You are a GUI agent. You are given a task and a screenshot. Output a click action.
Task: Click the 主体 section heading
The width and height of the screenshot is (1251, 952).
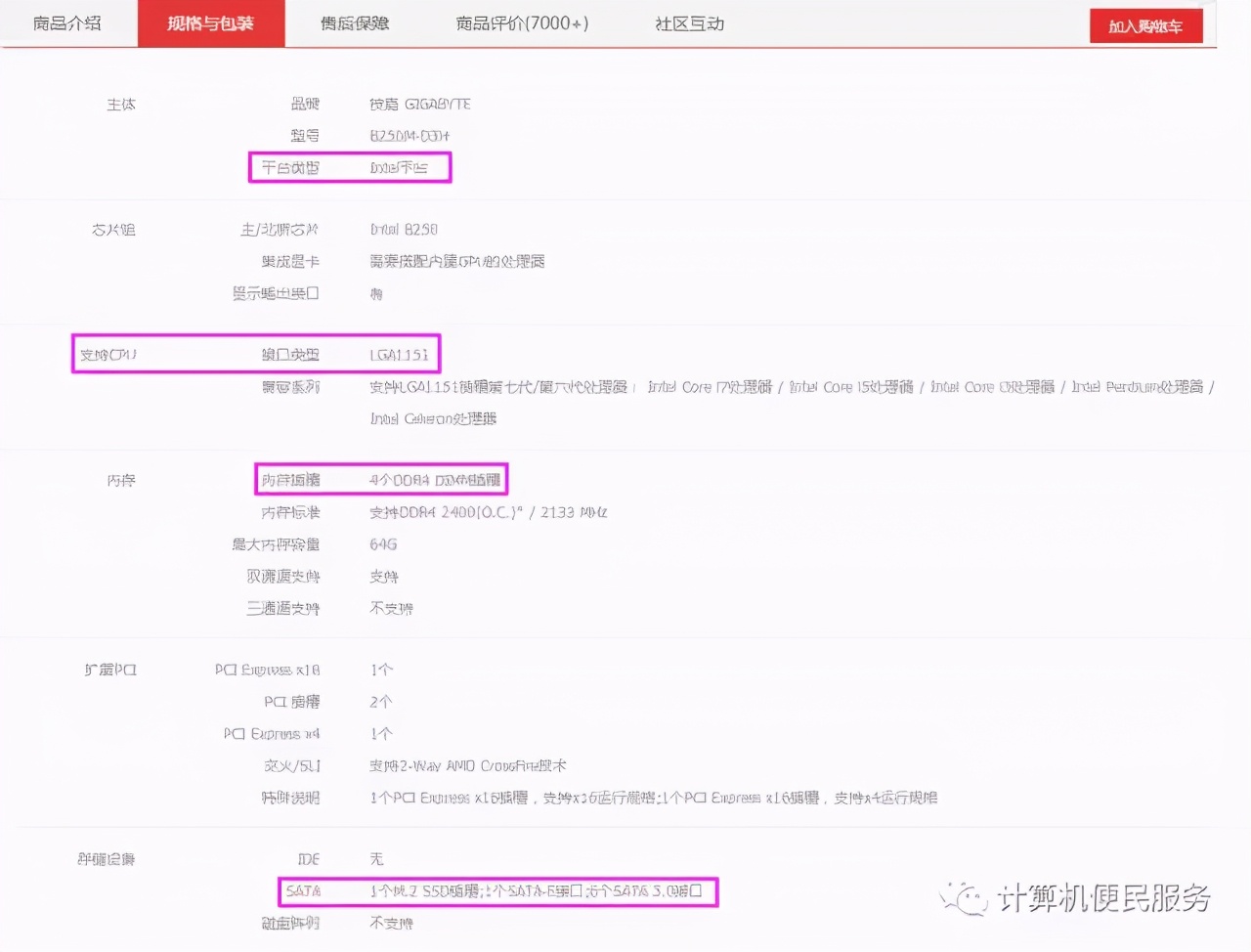pyautogui.click(x=120, y=104)
